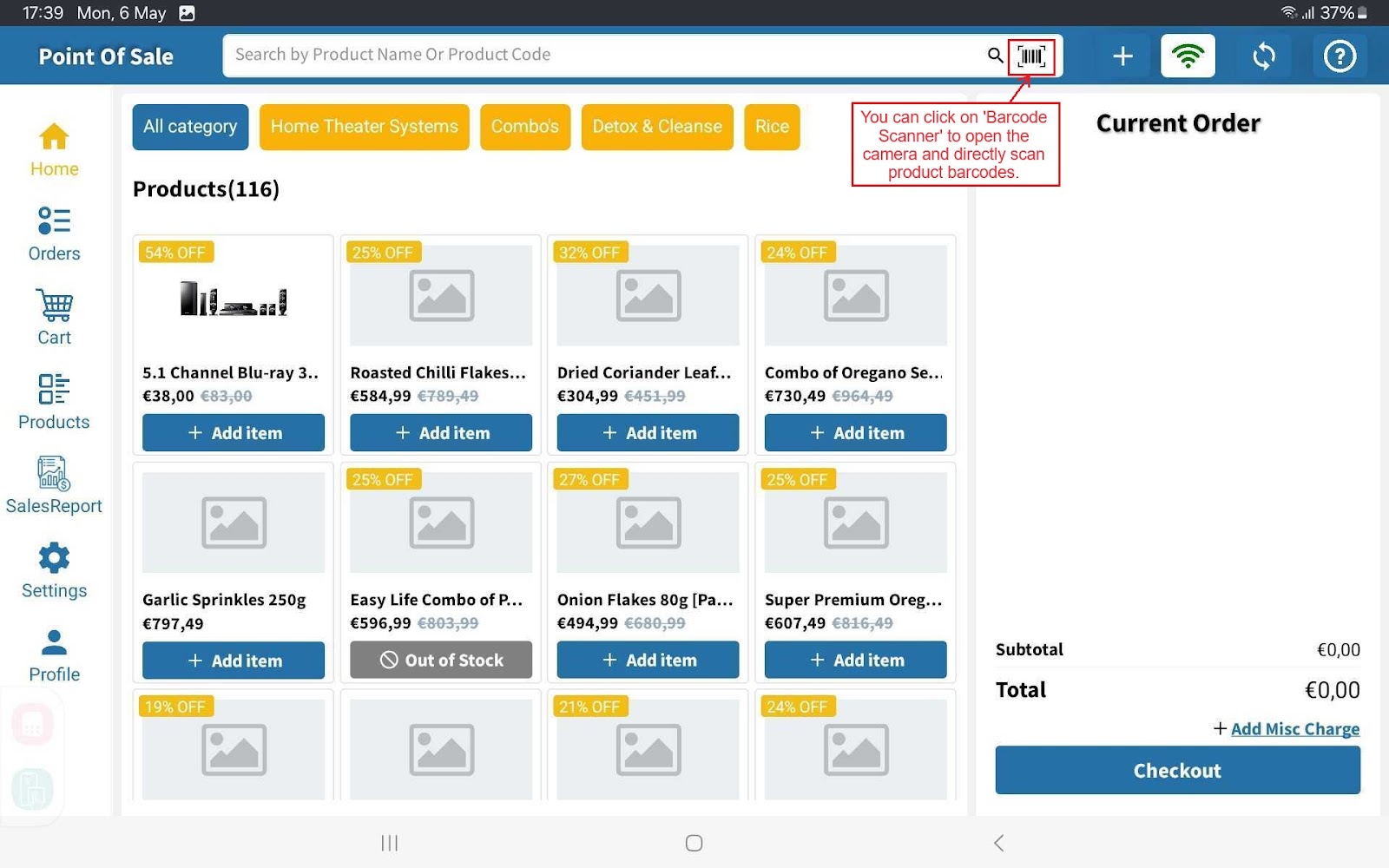
Task: Open Profile in sidebar
Action: 54,654
